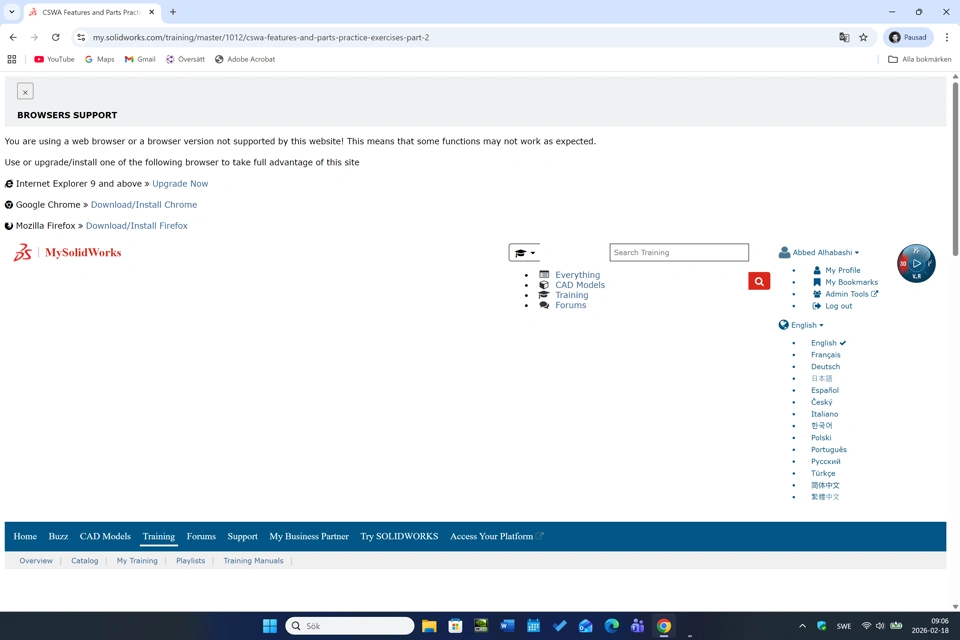Open YouTube bookmark
Screen dimensions: 960x640
[x=54, y=59]
